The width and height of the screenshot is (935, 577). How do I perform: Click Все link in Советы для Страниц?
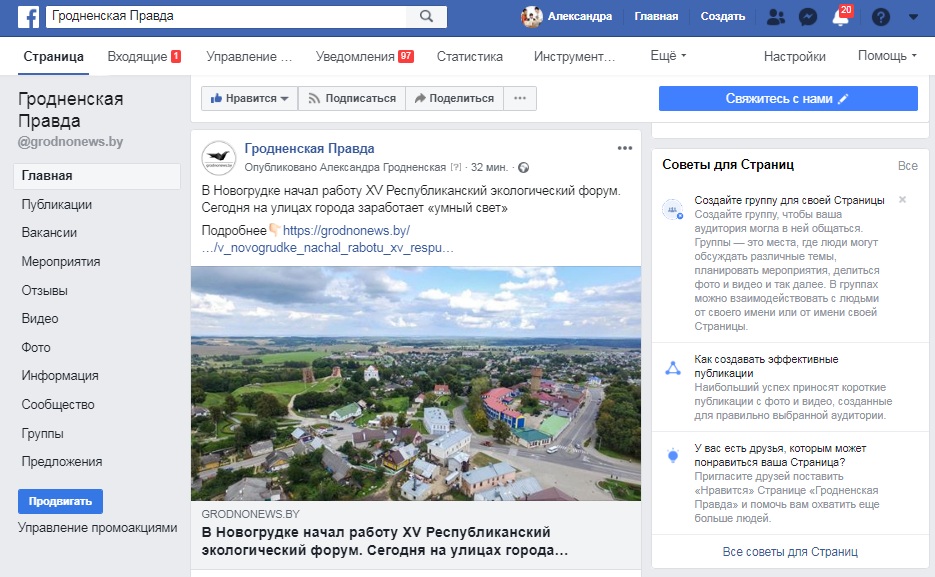coord(908,166)
